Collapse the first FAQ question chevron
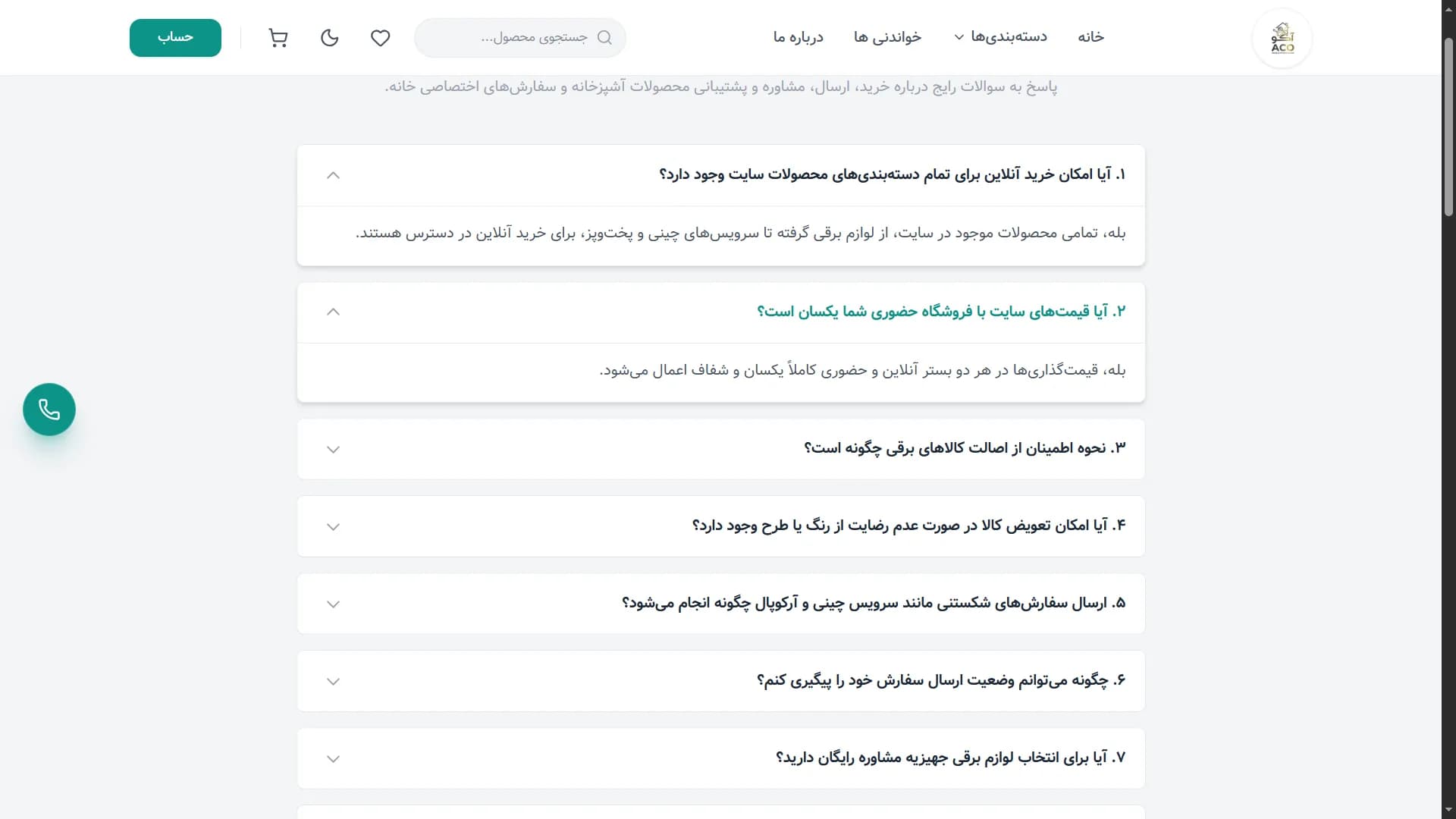The image size is (1456, 819). [x=333, y=175]
